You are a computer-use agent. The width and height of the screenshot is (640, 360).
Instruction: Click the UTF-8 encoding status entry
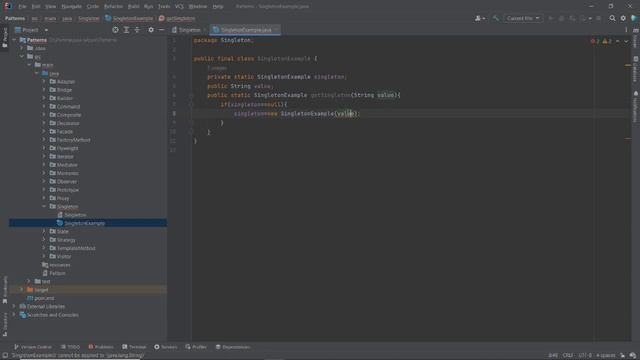pyautogui.click(x=585, y=356)
